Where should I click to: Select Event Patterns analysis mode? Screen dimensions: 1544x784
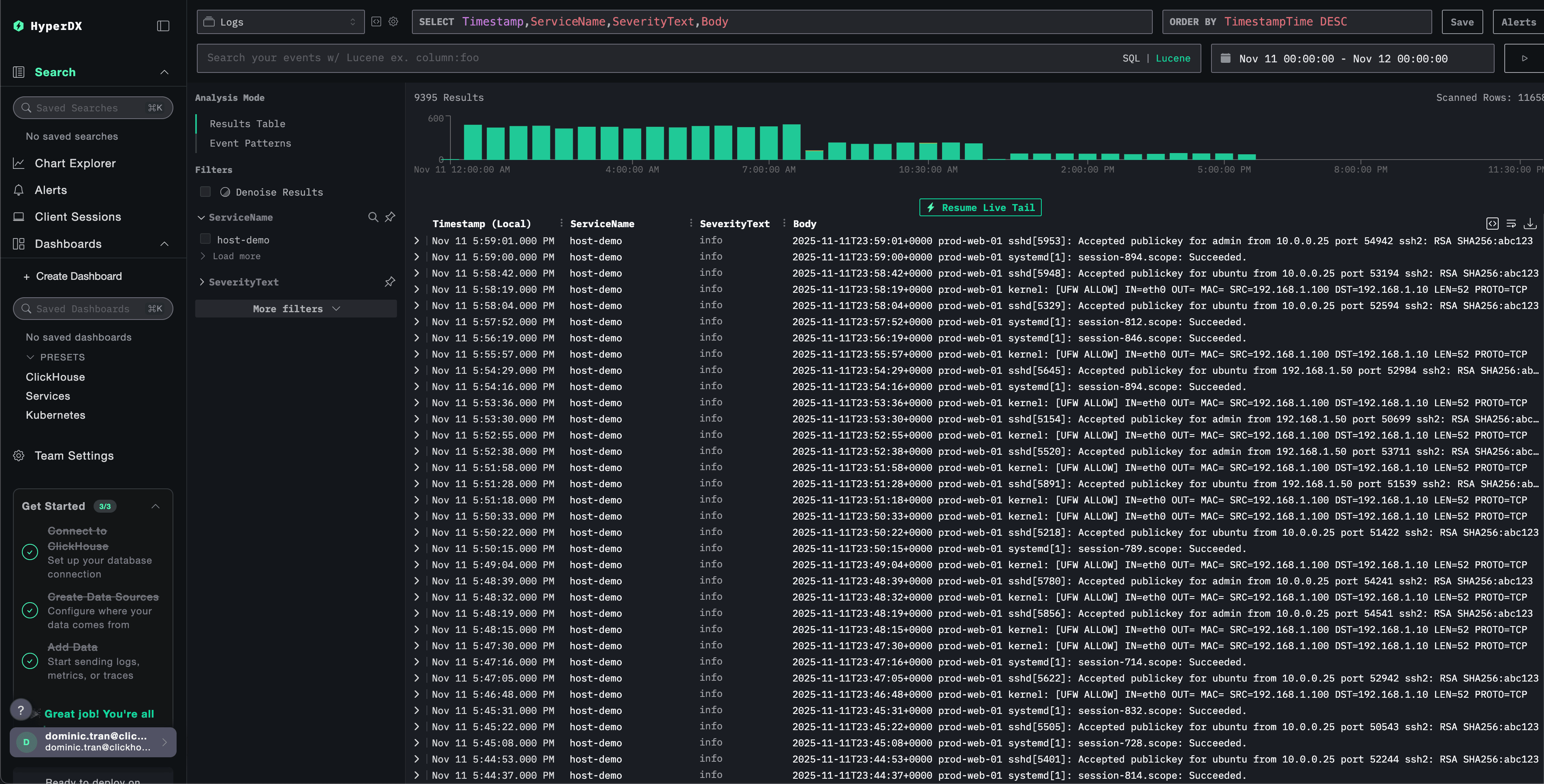point(250,143)
